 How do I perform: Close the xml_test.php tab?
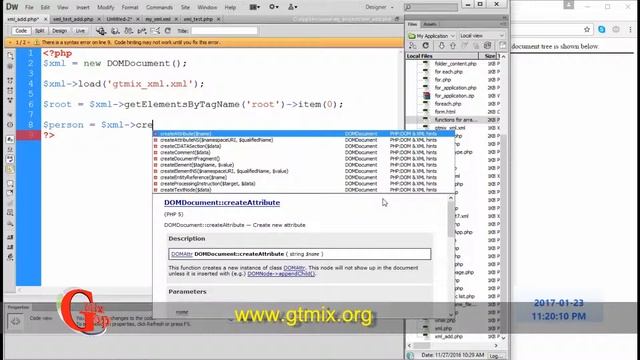click(x=218, y=19)
